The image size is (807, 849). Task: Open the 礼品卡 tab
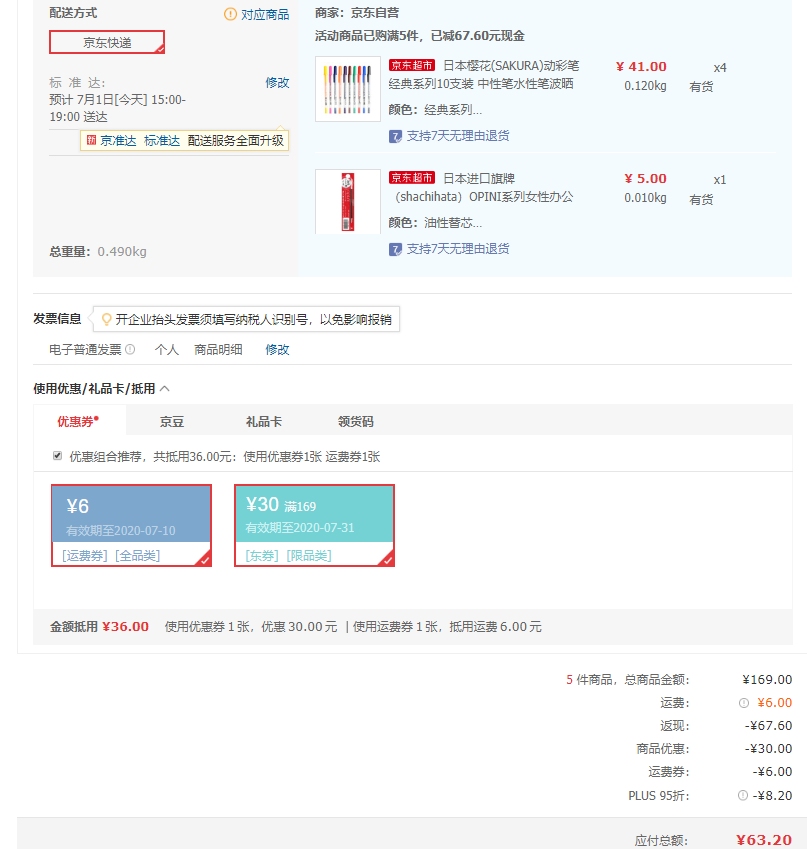[264, 422]
